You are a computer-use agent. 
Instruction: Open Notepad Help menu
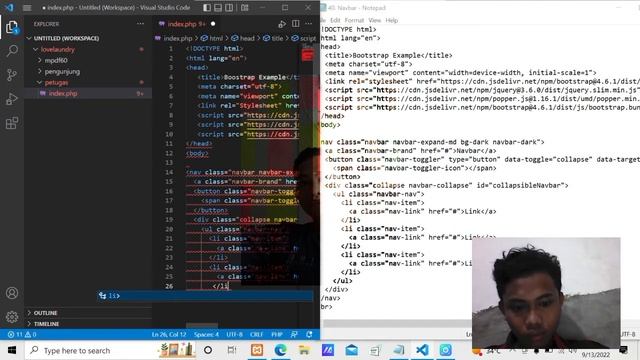click(x=391, y=20)
